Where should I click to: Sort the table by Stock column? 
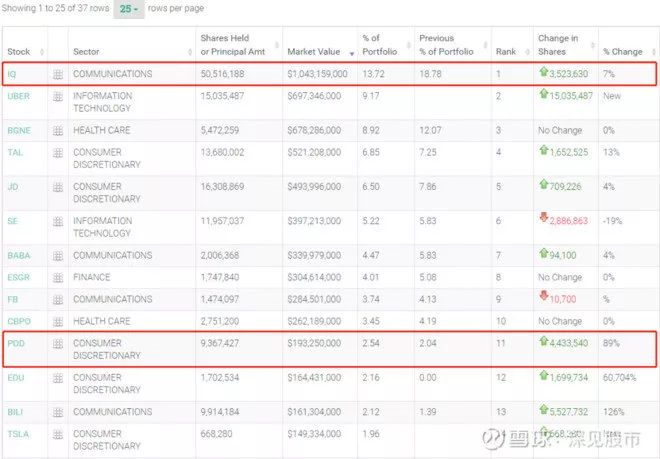tap(25, 52)
